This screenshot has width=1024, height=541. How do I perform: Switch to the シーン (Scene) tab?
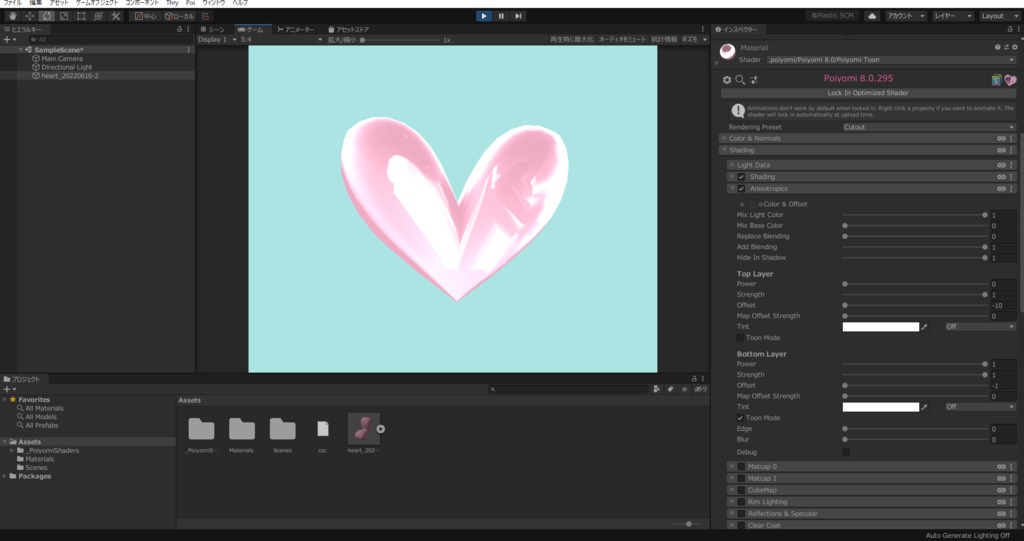click(214, 30)
